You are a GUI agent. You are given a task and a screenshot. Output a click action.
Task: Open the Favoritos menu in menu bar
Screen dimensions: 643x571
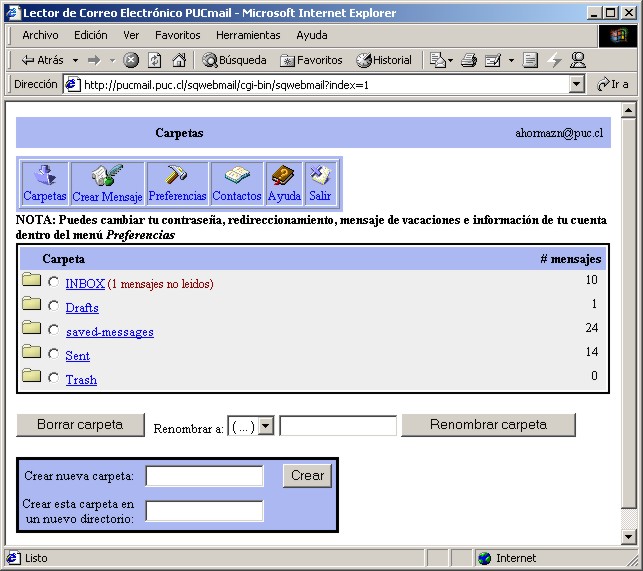[178, 35]
